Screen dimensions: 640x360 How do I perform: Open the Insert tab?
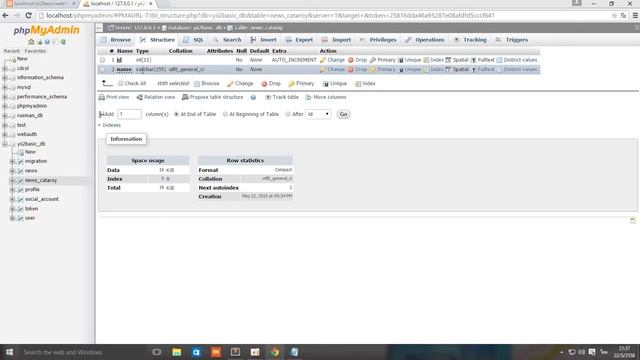point(264,40)
